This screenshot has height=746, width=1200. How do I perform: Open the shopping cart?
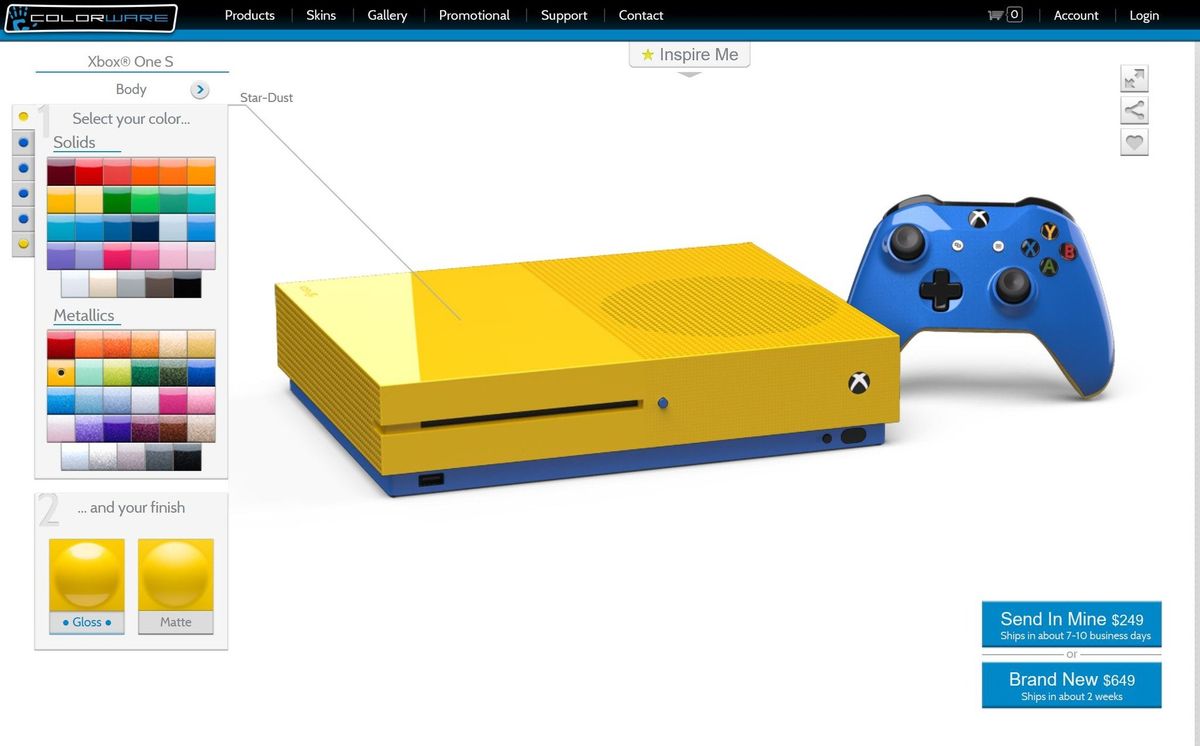(x=1002, y=15)
